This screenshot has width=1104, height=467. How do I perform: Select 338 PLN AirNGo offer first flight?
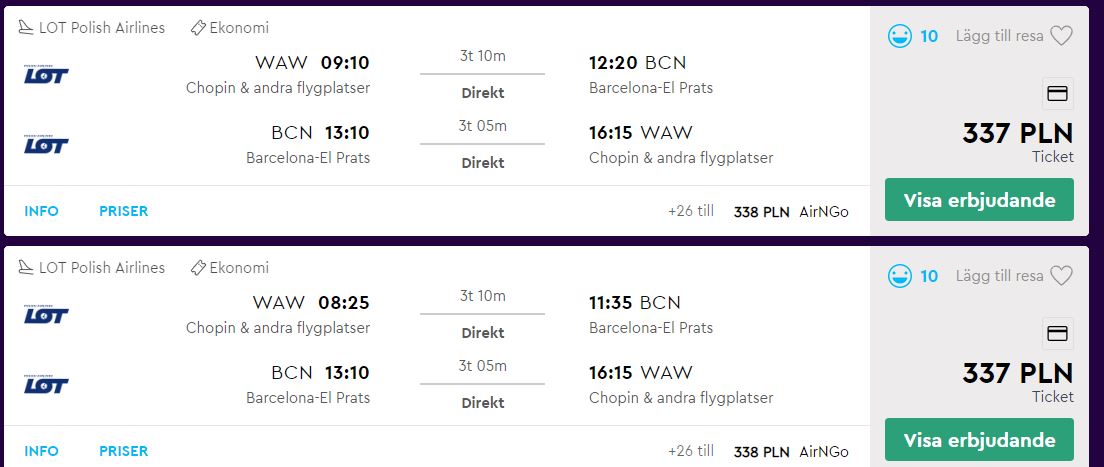tap(791, 212)
